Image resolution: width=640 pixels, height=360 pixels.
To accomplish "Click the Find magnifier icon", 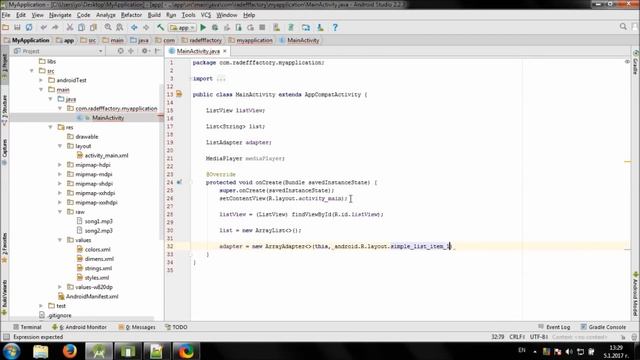I will coord(108,27).
